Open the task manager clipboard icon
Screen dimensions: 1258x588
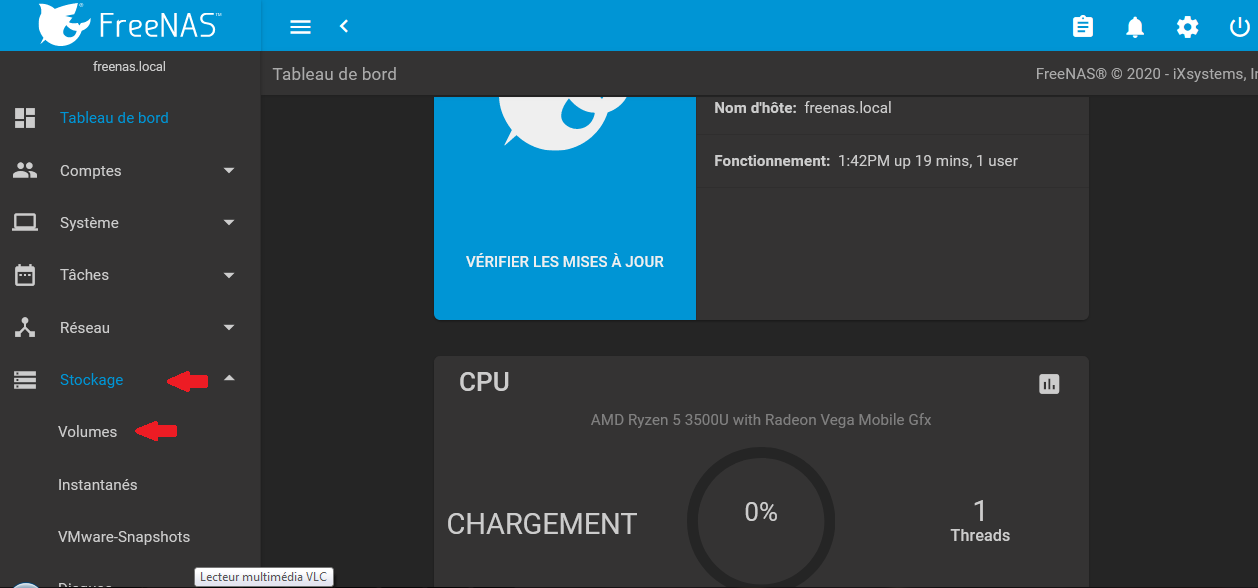click(x=1083, y=27)
